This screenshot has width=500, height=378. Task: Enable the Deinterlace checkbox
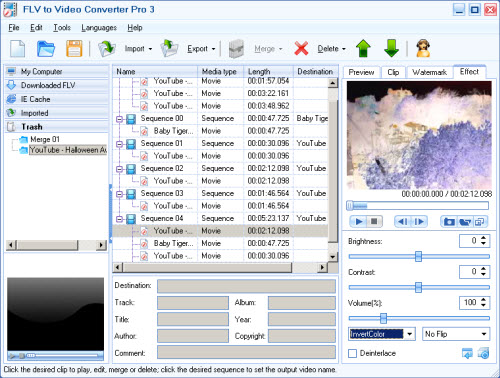352,353
